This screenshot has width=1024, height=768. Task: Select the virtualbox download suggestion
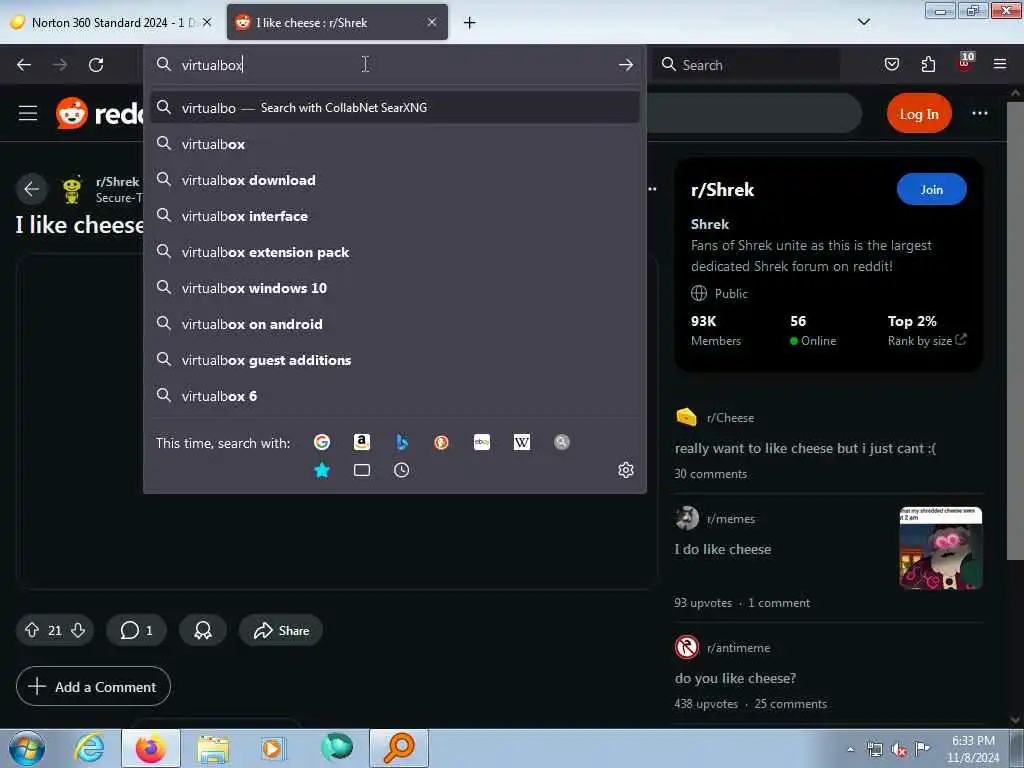pyautogui.click(x=395, y=180)
